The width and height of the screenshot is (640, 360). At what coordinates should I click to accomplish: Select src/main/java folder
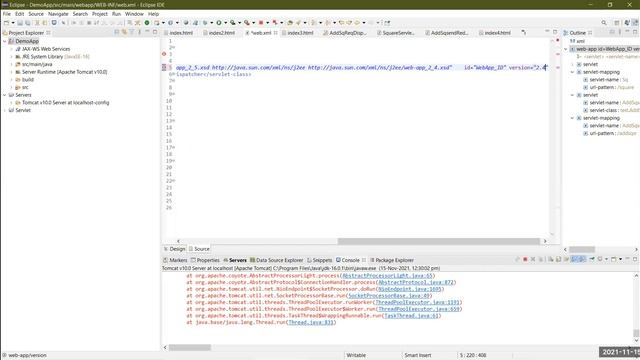37,64
